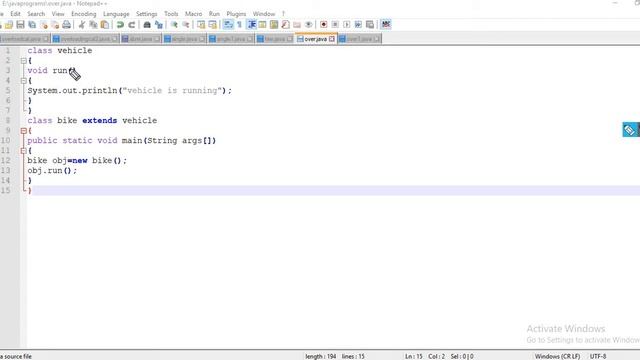Open the Plugins menu

(236, 14)
